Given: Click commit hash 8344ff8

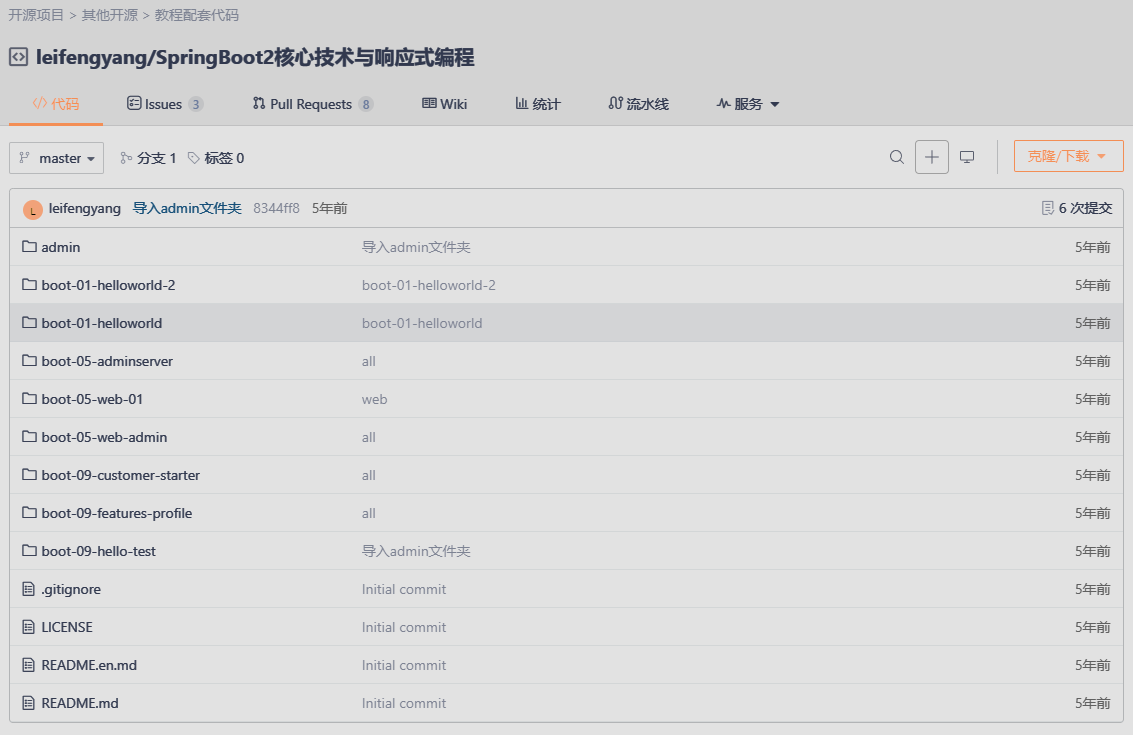Looking at the screenshot, I should (276, 208).
